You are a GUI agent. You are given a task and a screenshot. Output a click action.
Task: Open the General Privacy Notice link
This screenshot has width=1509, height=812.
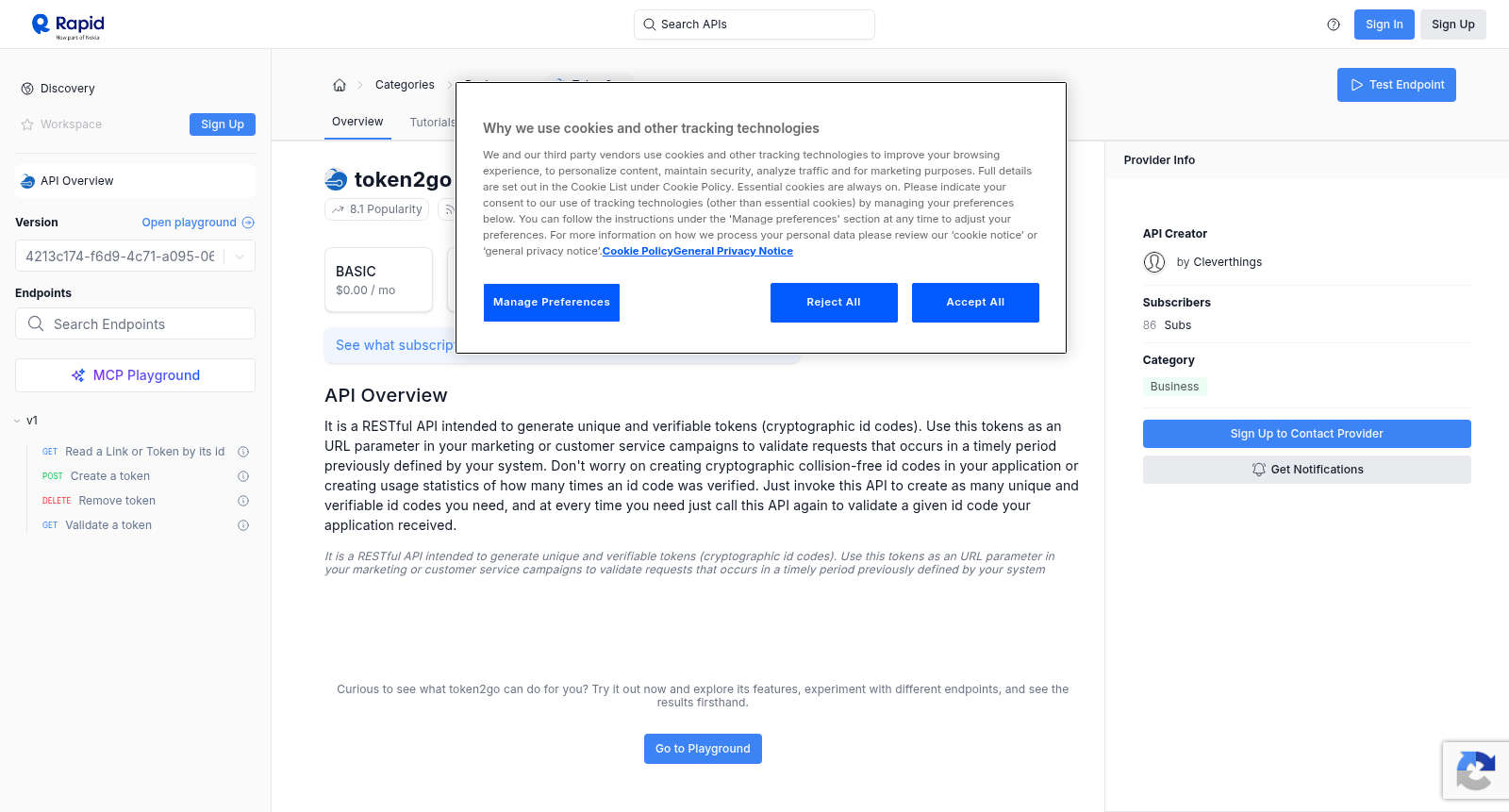[734, 251]
